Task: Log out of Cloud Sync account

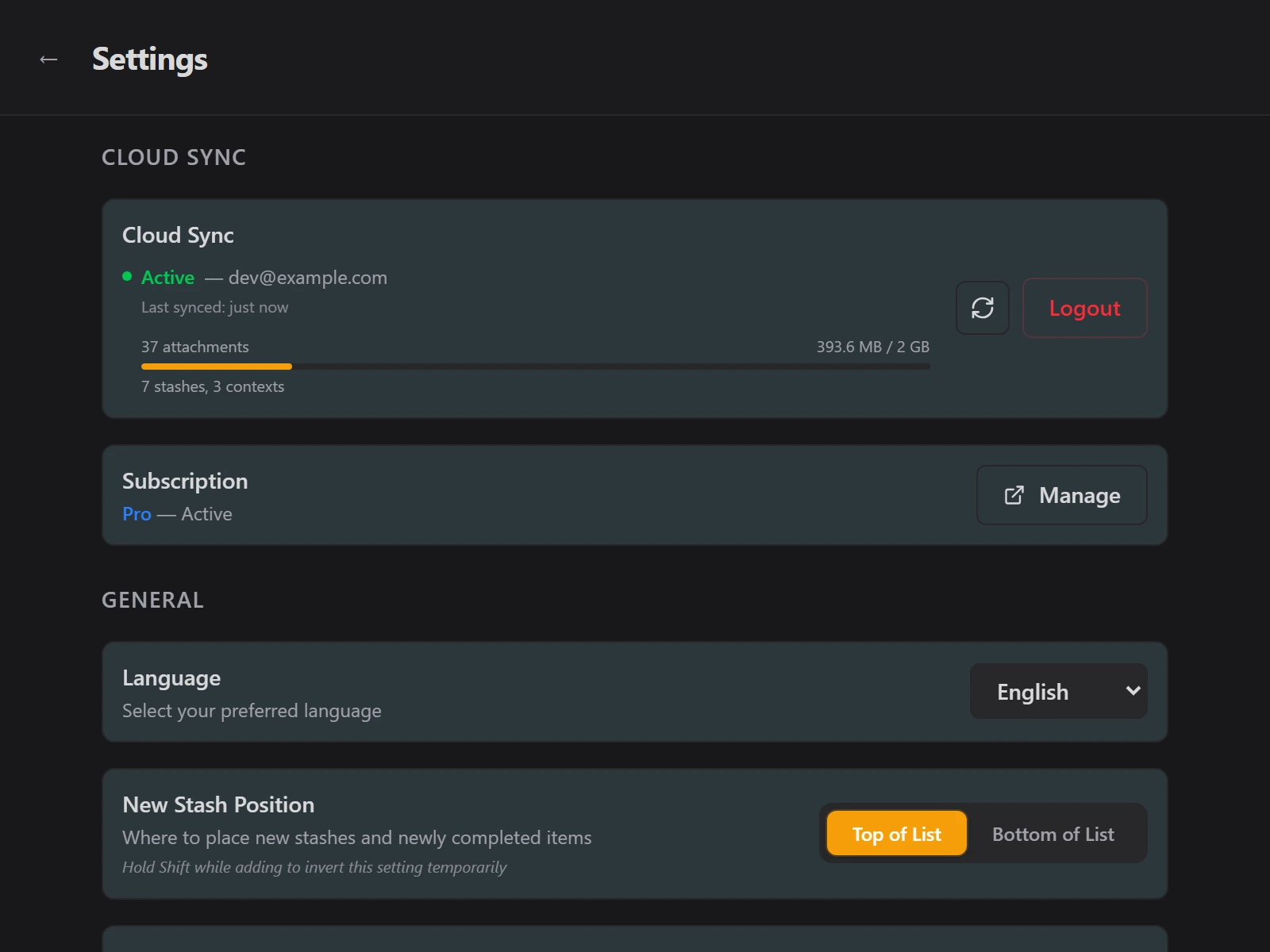Action: click(x=1084, y=308)
